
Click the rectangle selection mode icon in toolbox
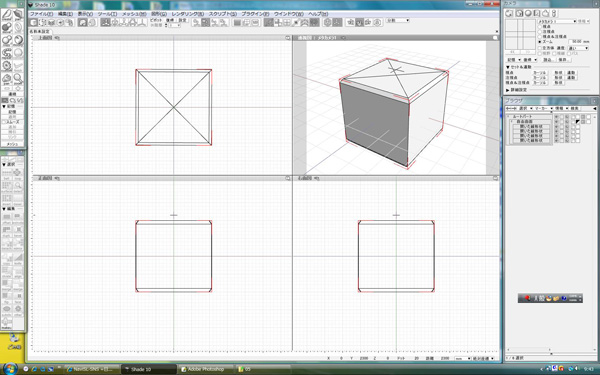coord(6,100)
